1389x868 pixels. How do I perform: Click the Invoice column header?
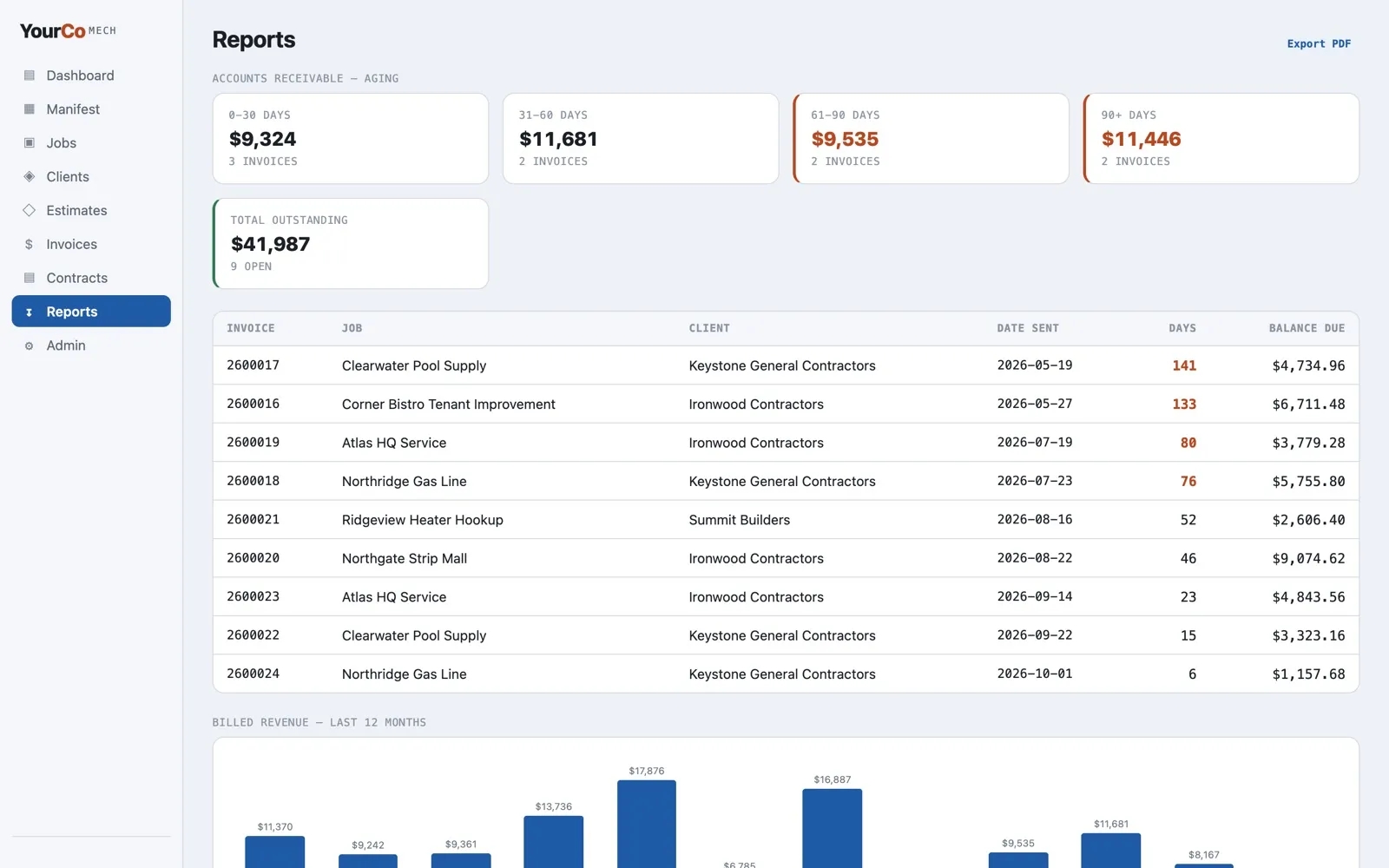coord(251,328)
